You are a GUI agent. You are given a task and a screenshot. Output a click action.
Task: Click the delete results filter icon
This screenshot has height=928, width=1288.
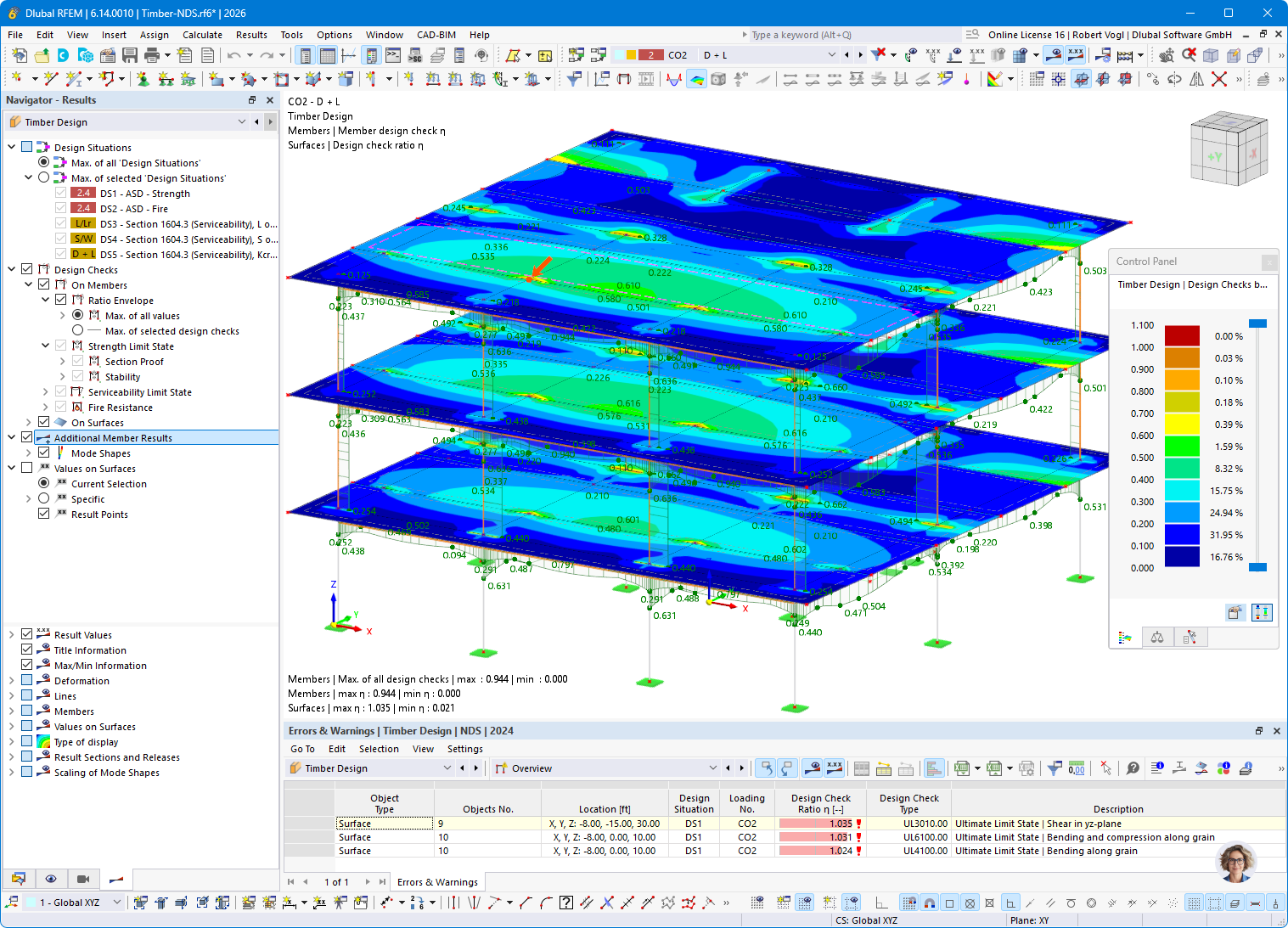pyautogui.click(x=878, y=55)
